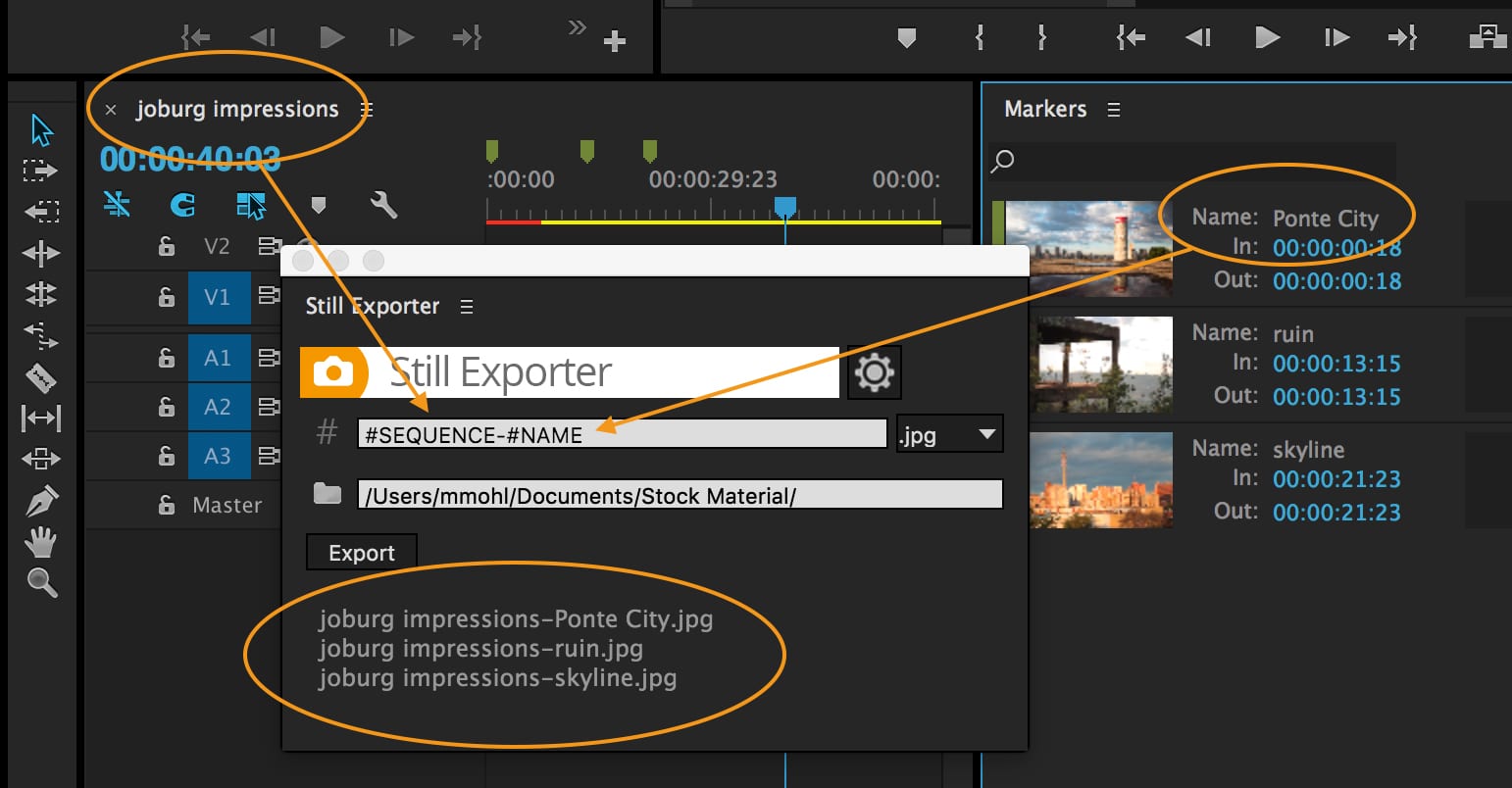Play the program monitor
Screen dimensions: 1512x788
point(1267,37)
